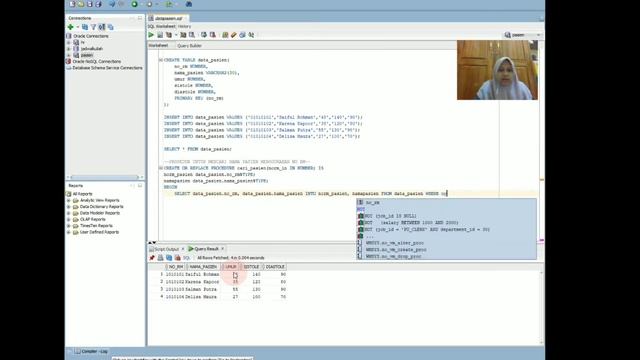Expand Data Dictionary Reports folder

click(x=69, y=207)
